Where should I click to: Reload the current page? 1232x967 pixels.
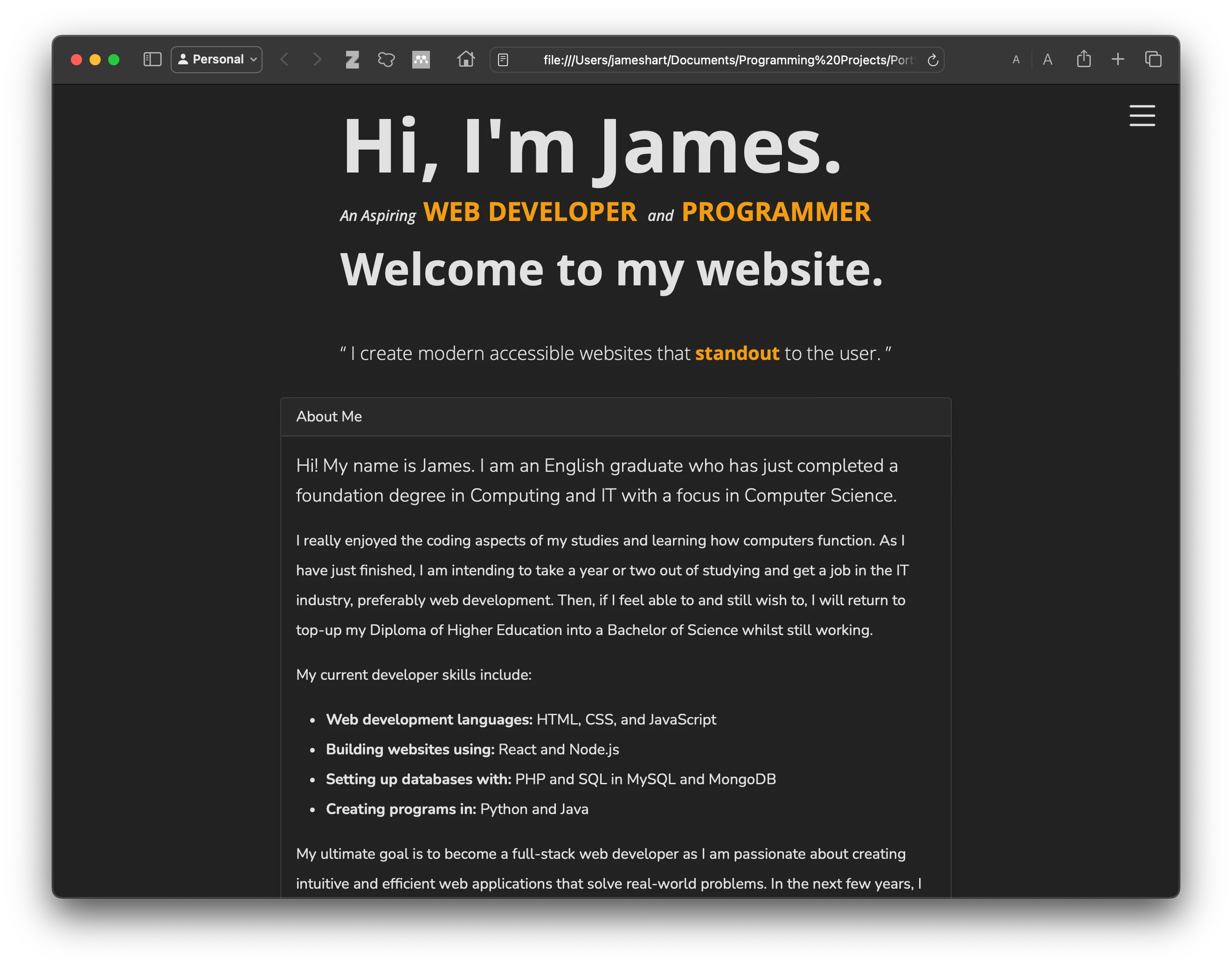tap(933, 60)
